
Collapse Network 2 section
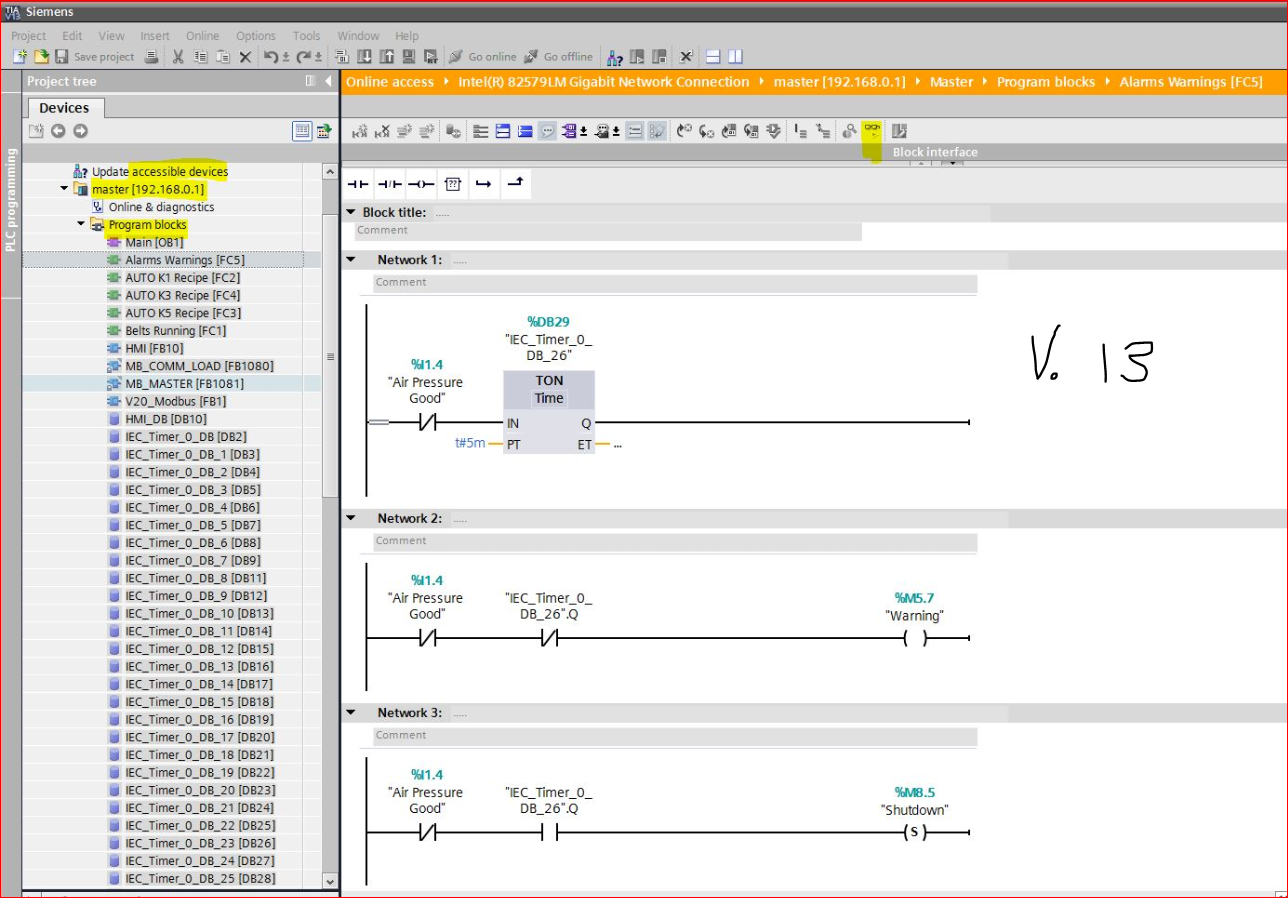coord(351,518)
